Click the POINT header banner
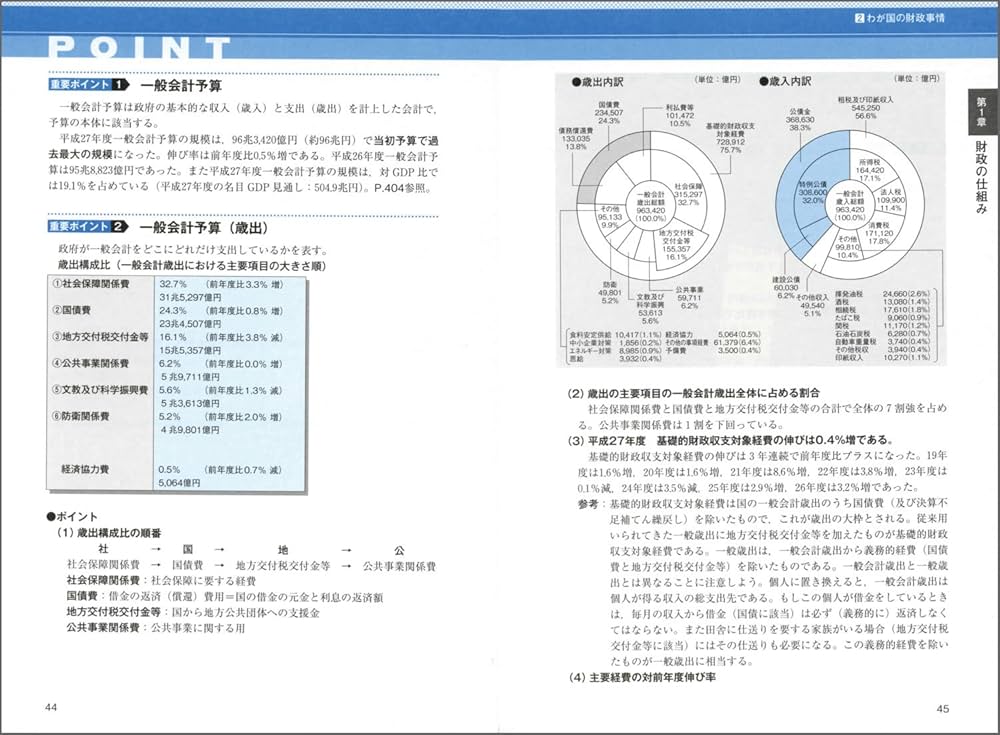 [x=135, y=45]
